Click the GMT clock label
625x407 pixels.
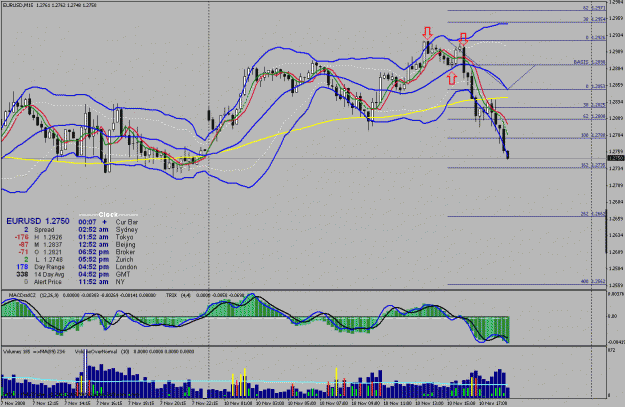tap(123, 275)
